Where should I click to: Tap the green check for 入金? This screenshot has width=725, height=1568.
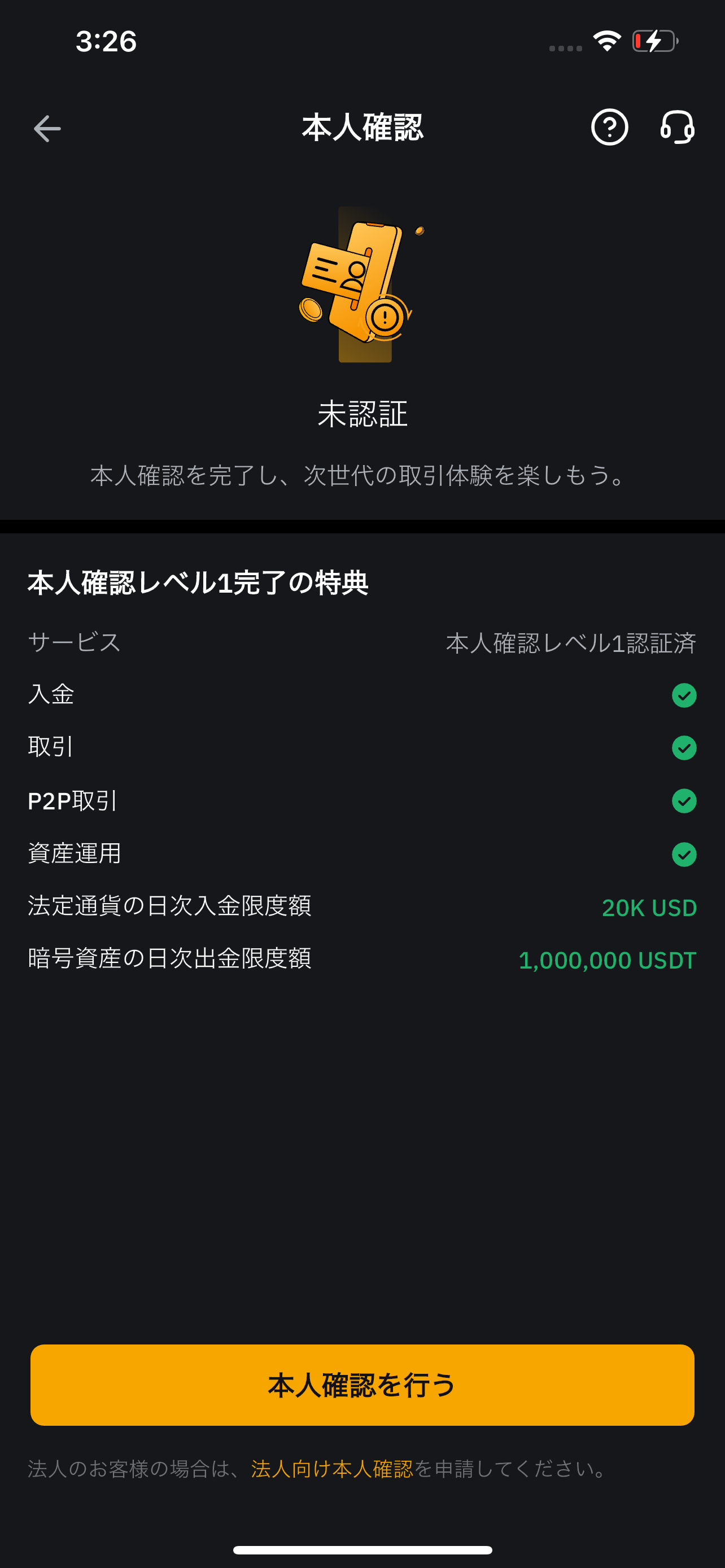click(x=684, y=695)
